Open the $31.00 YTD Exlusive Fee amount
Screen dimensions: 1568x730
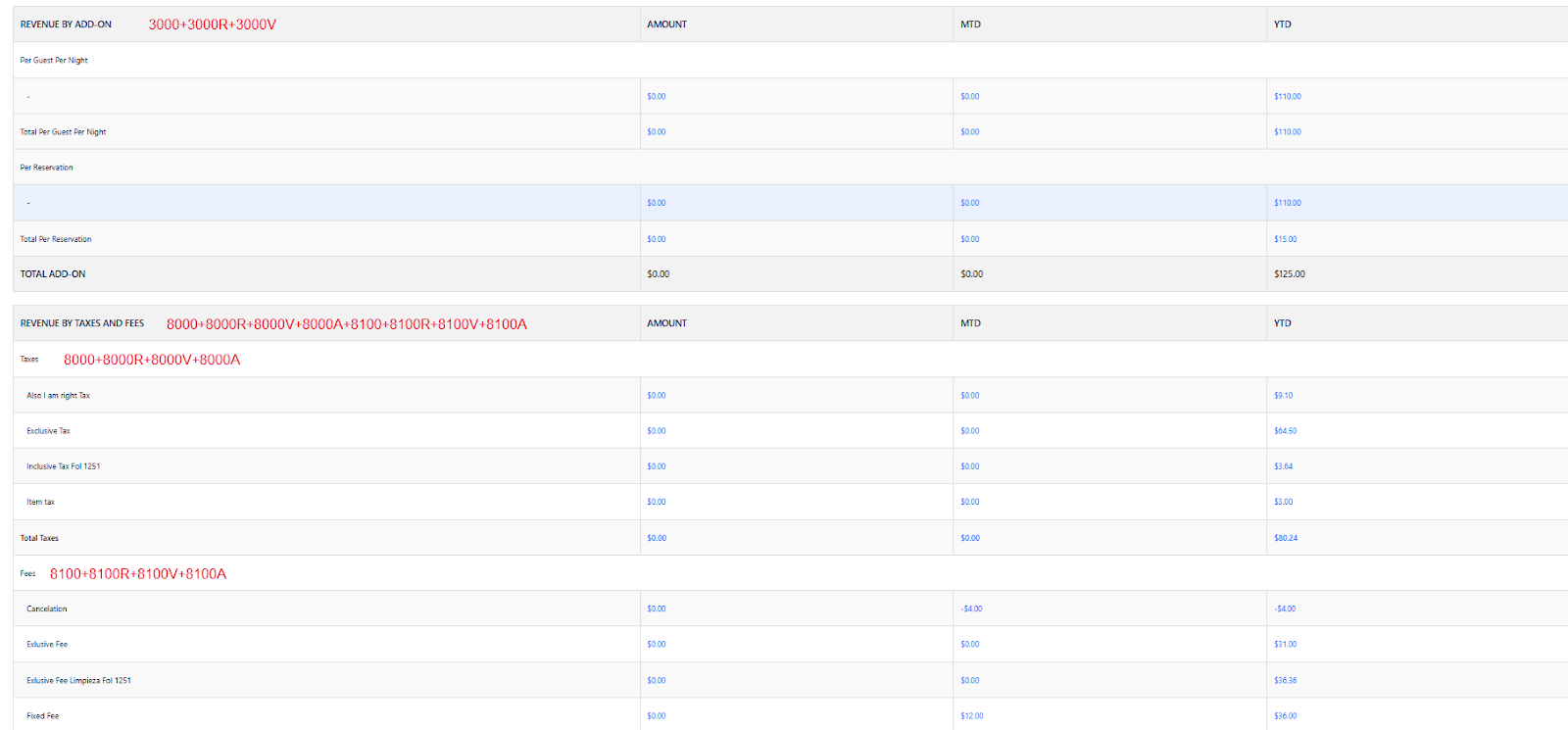(x=1285, y=645)
